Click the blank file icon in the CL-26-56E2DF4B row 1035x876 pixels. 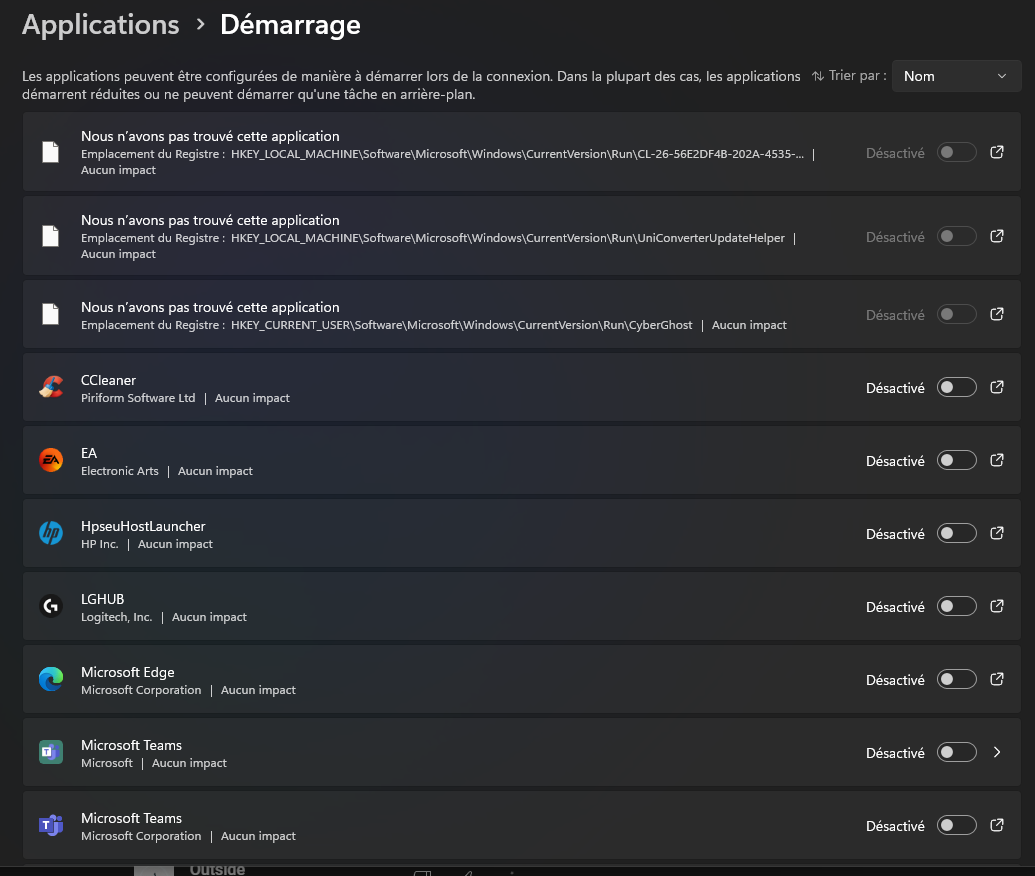[51, 152]
